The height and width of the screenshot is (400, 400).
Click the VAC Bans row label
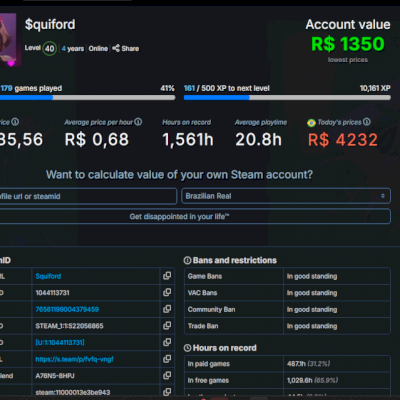202,293
